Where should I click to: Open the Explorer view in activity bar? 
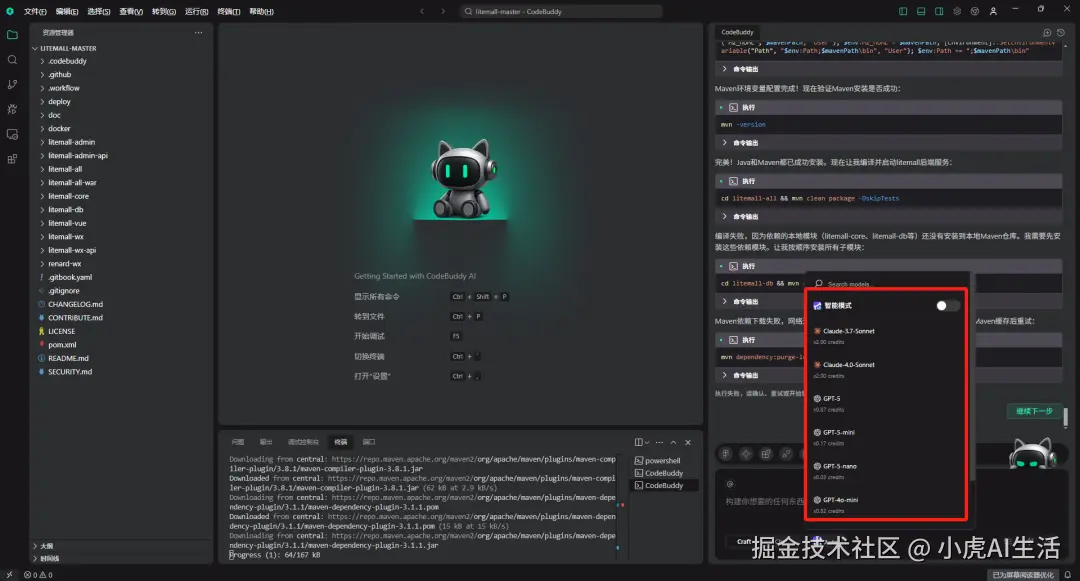click(x=12, y=35)
